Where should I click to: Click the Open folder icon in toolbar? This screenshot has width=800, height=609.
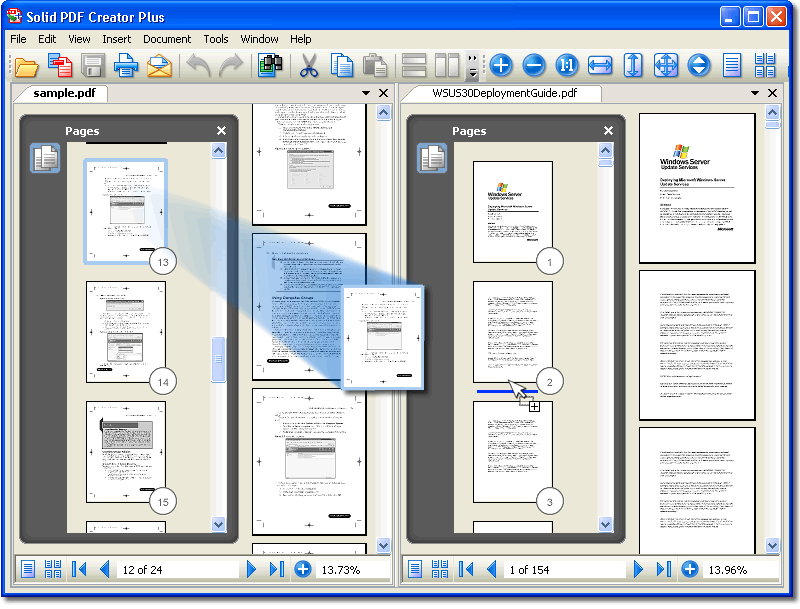click(26, 67)
